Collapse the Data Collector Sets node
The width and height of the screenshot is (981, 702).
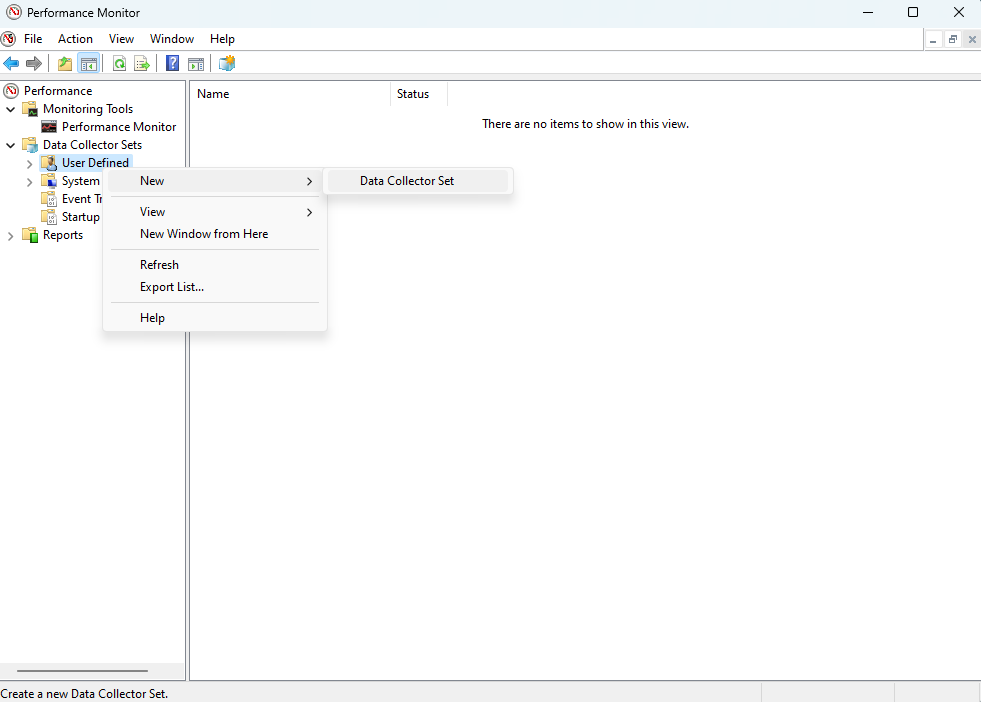11,145
